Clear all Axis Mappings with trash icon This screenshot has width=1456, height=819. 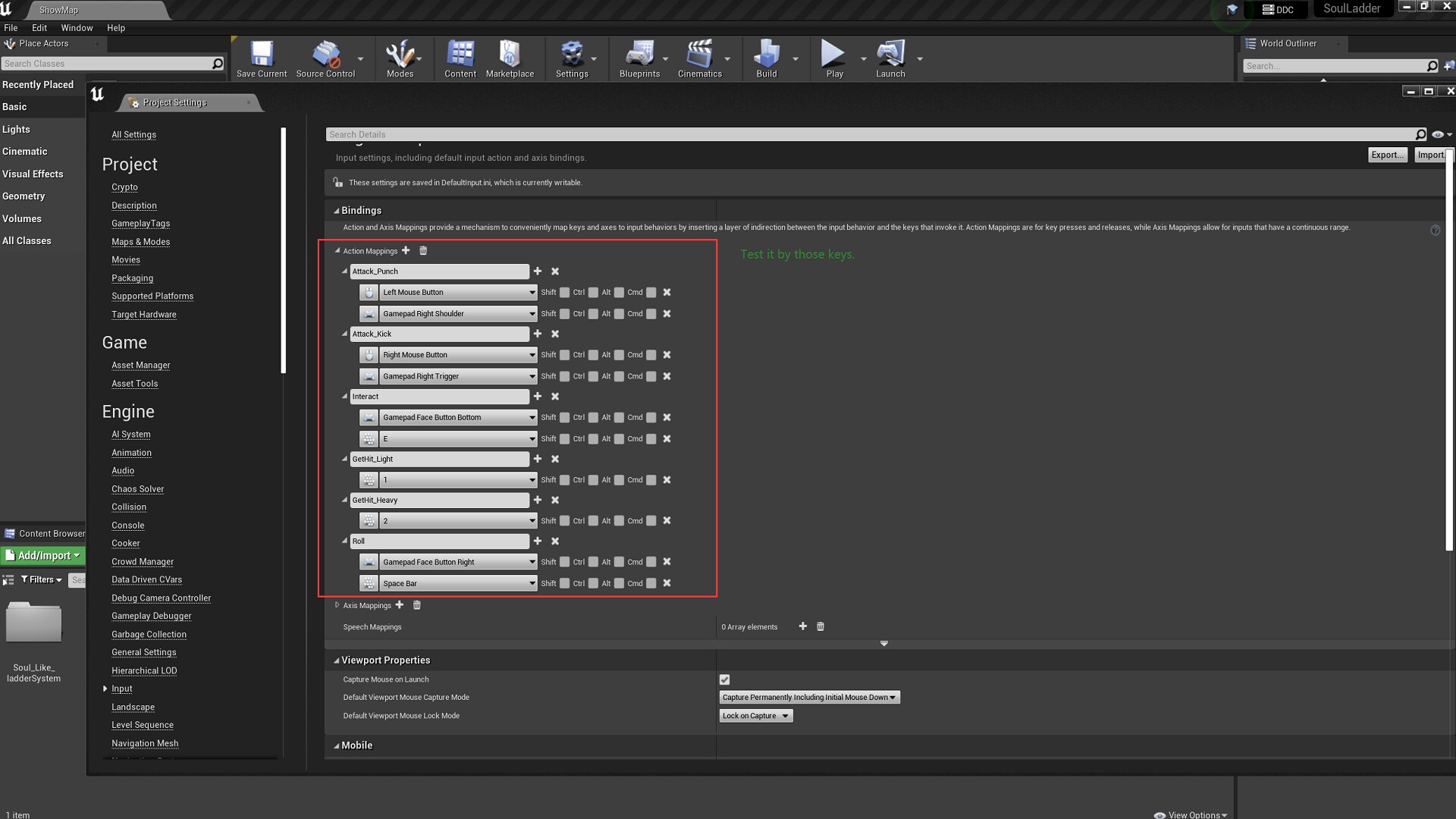coord(416,605)
